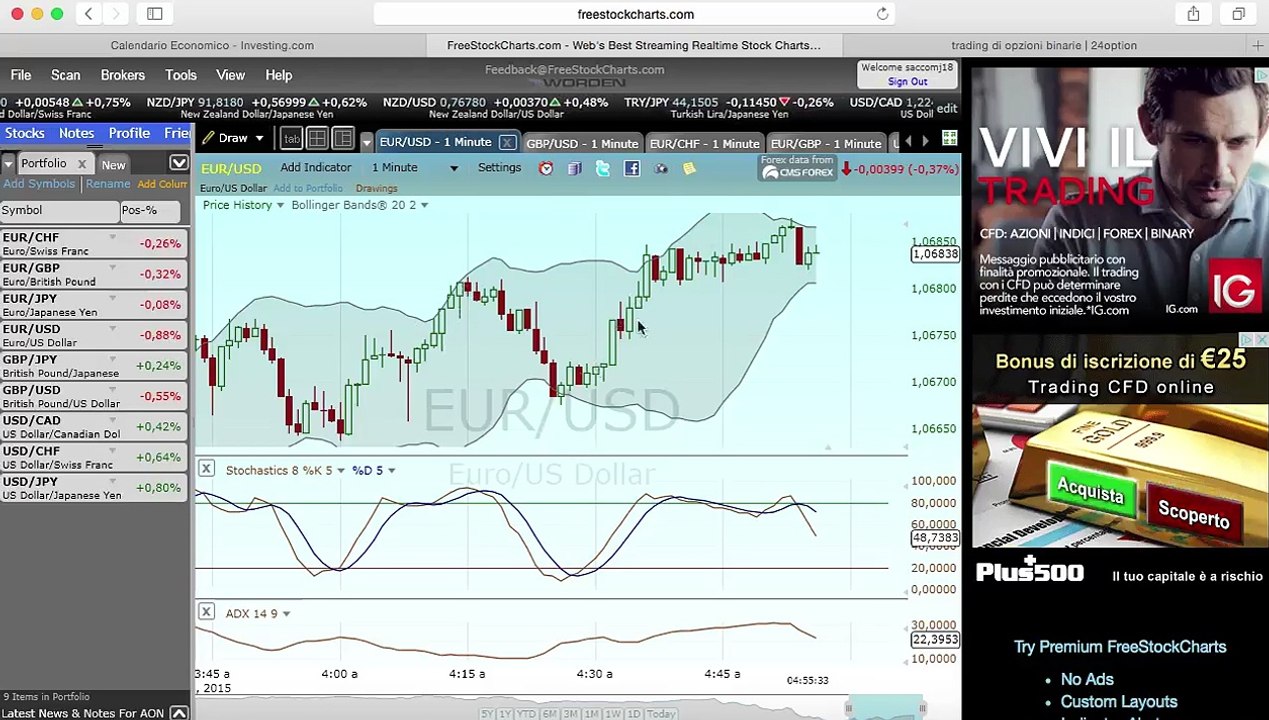Open a new browser tab plus icon
The image size is (1269, 720).
[x=1258, y=45]
